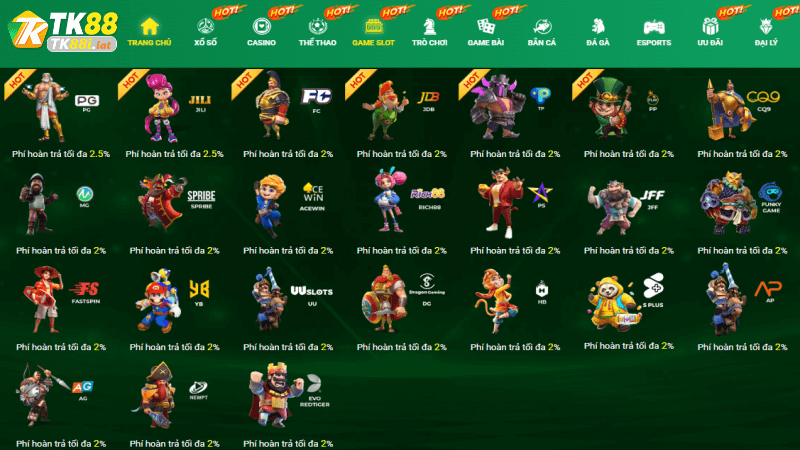Open the Bắn Cá menu
The image size is (800, 450).
pyautogui.click(x=542, y=32)
